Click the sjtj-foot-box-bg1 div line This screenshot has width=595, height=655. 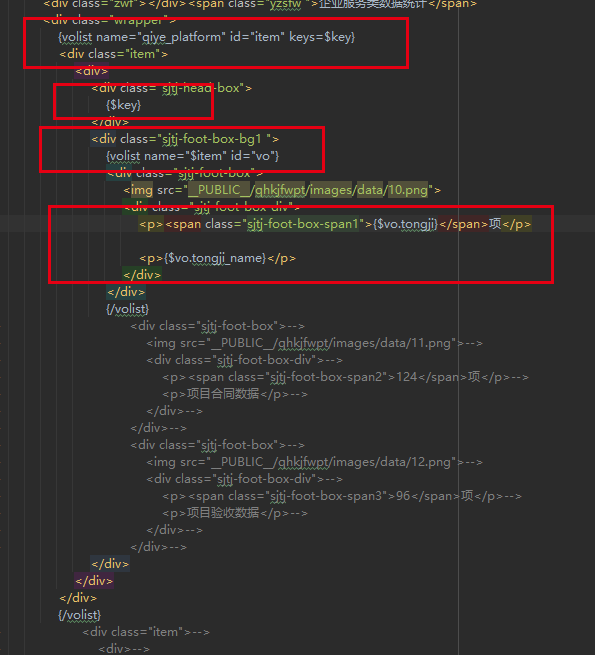(185, 139)
